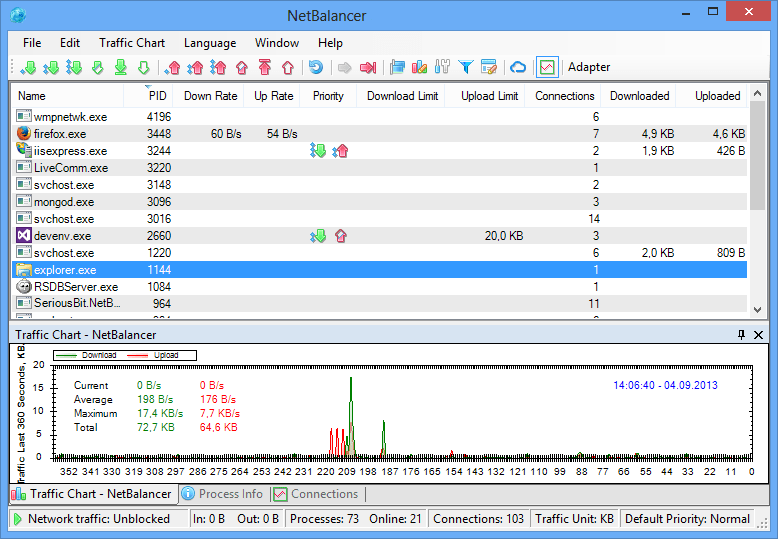Click the block download arrow with underline
Screen dimensions: 778x539
(x=121, y=67)
